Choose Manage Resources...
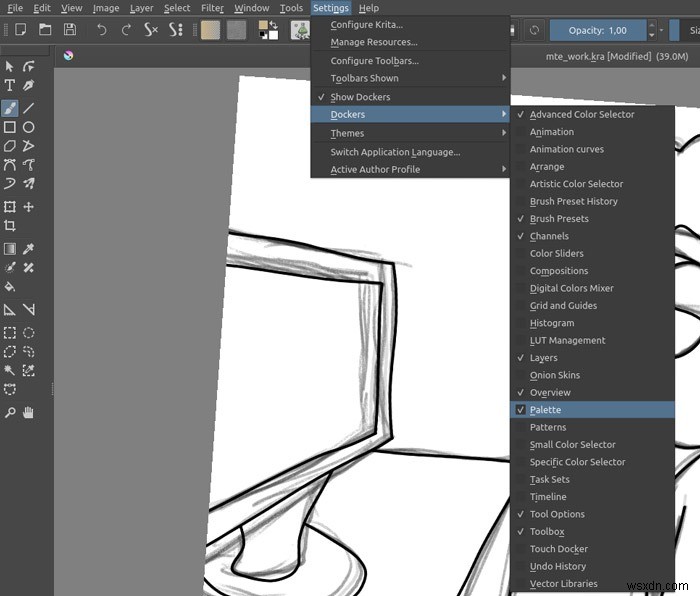 pyautogui.click(x=410, y=42)
